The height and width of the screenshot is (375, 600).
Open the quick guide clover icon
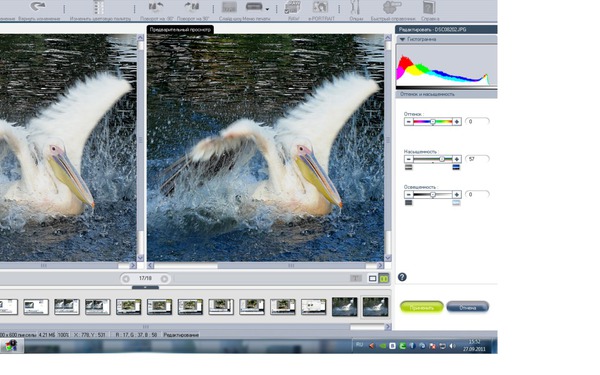tap(392, 7)
